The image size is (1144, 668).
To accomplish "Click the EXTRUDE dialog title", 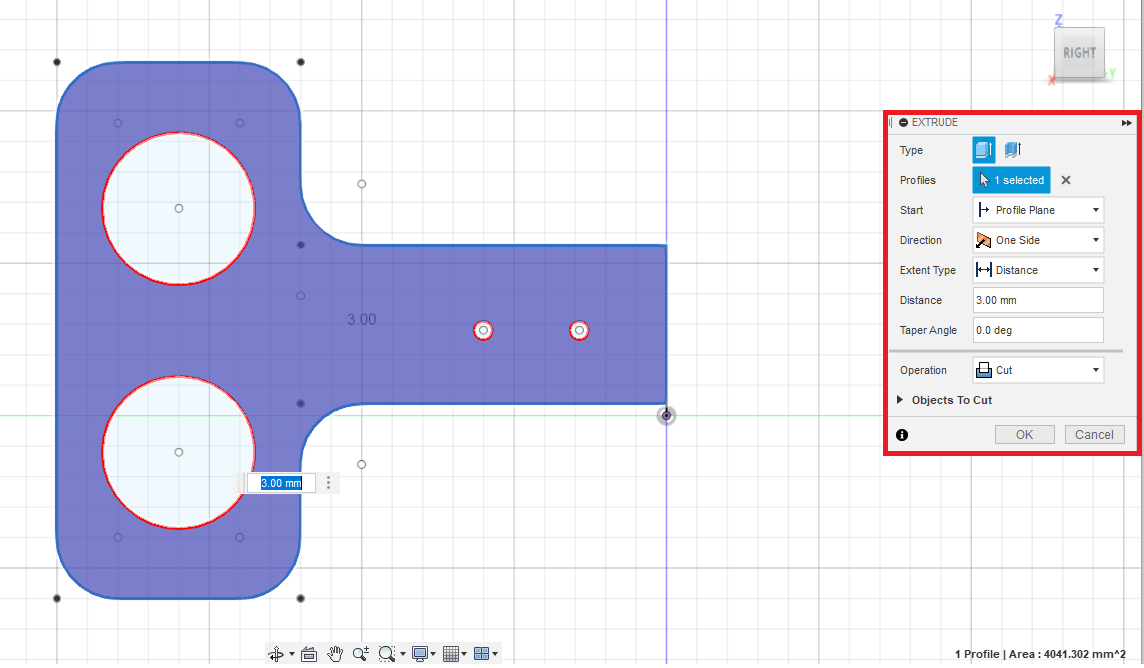I will [935, 123].
